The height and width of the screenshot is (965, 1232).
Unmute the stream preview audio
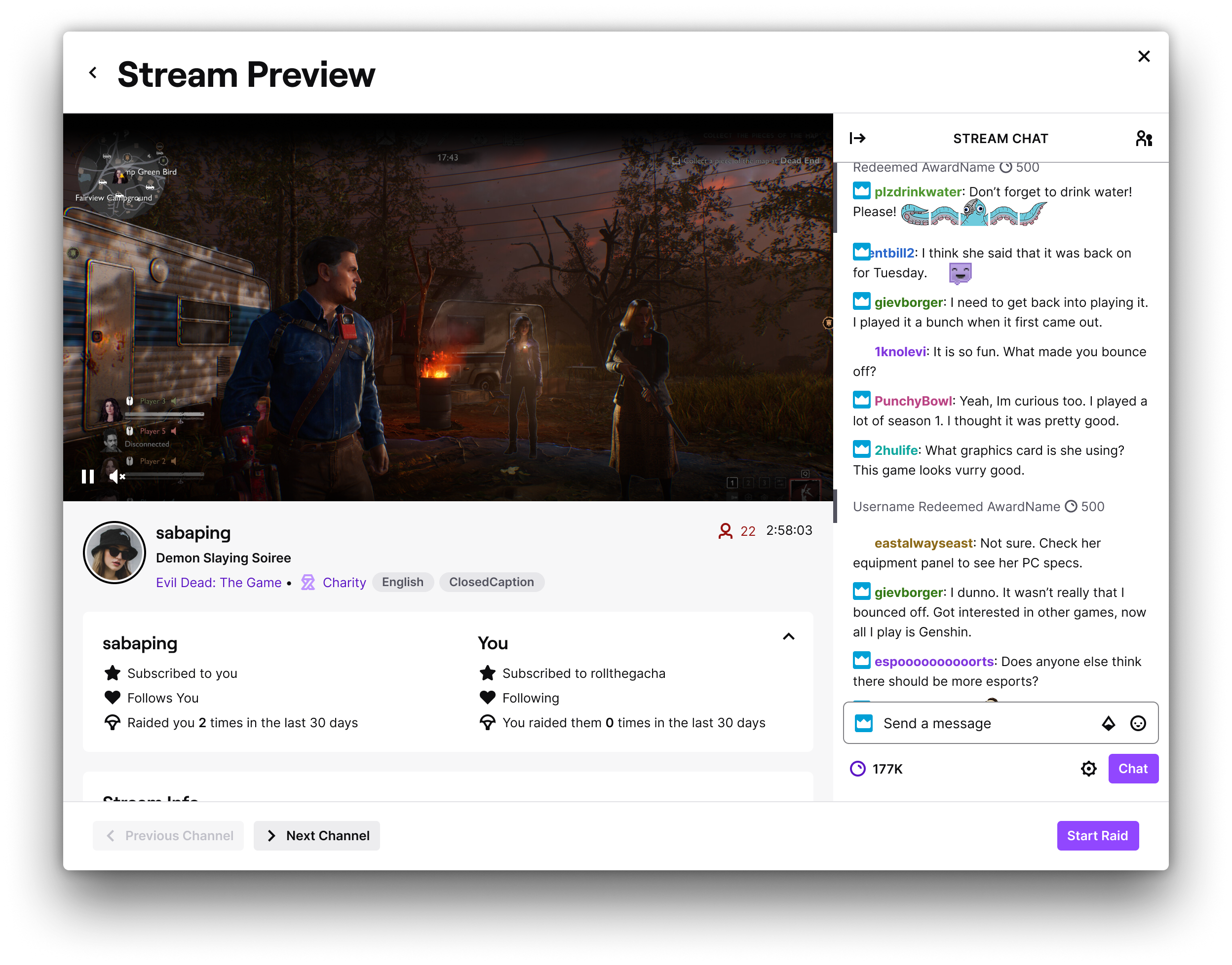117,477
